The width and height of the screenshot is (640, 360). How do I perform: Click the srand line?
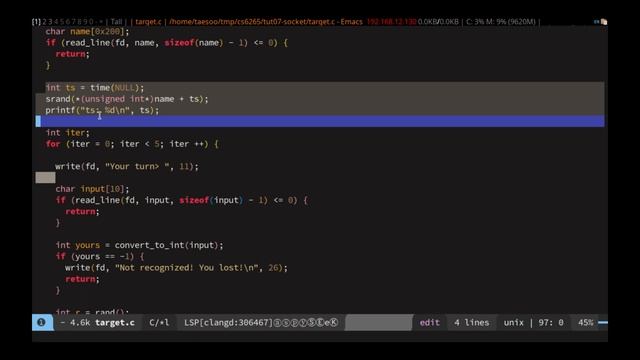127,99
